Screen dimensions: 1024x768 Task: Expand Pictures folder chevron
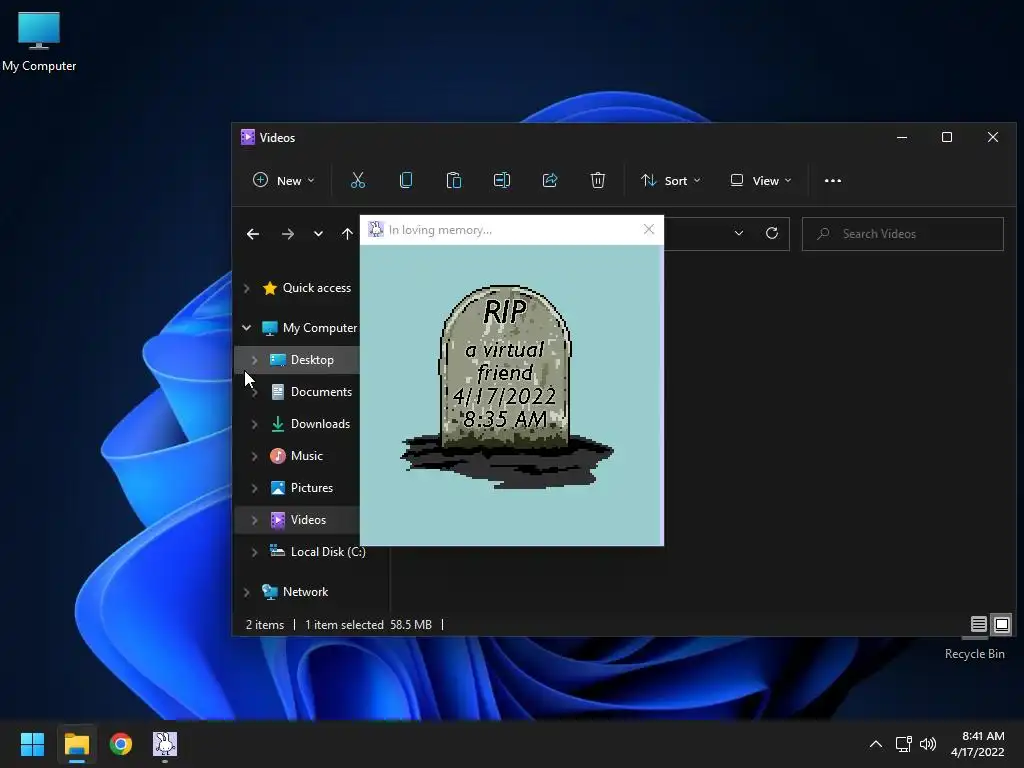click(254, 488)
